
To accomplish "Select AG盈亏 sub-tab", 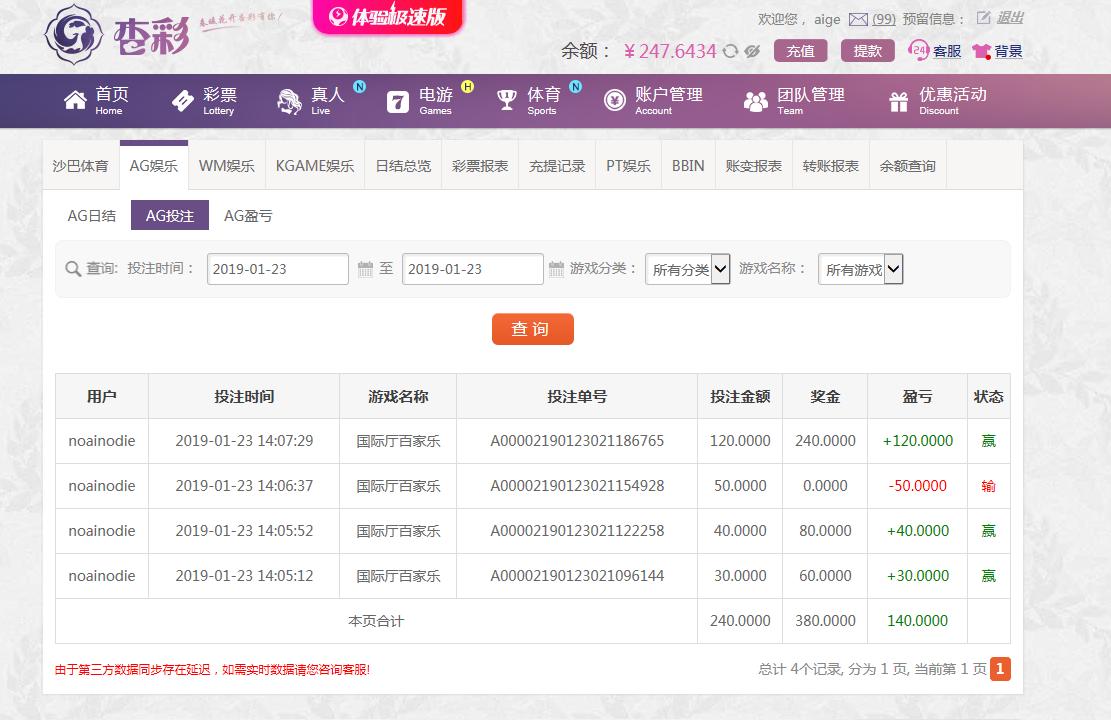I will pyautogui.click(x=248, y=215).
